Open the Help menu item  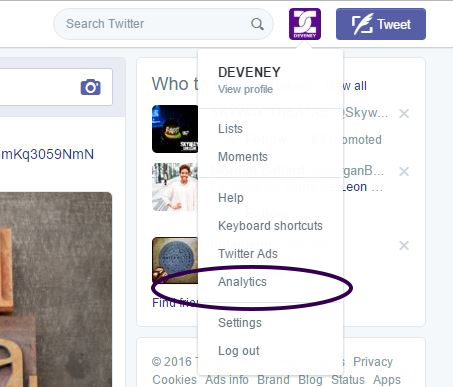pos(231,198)
